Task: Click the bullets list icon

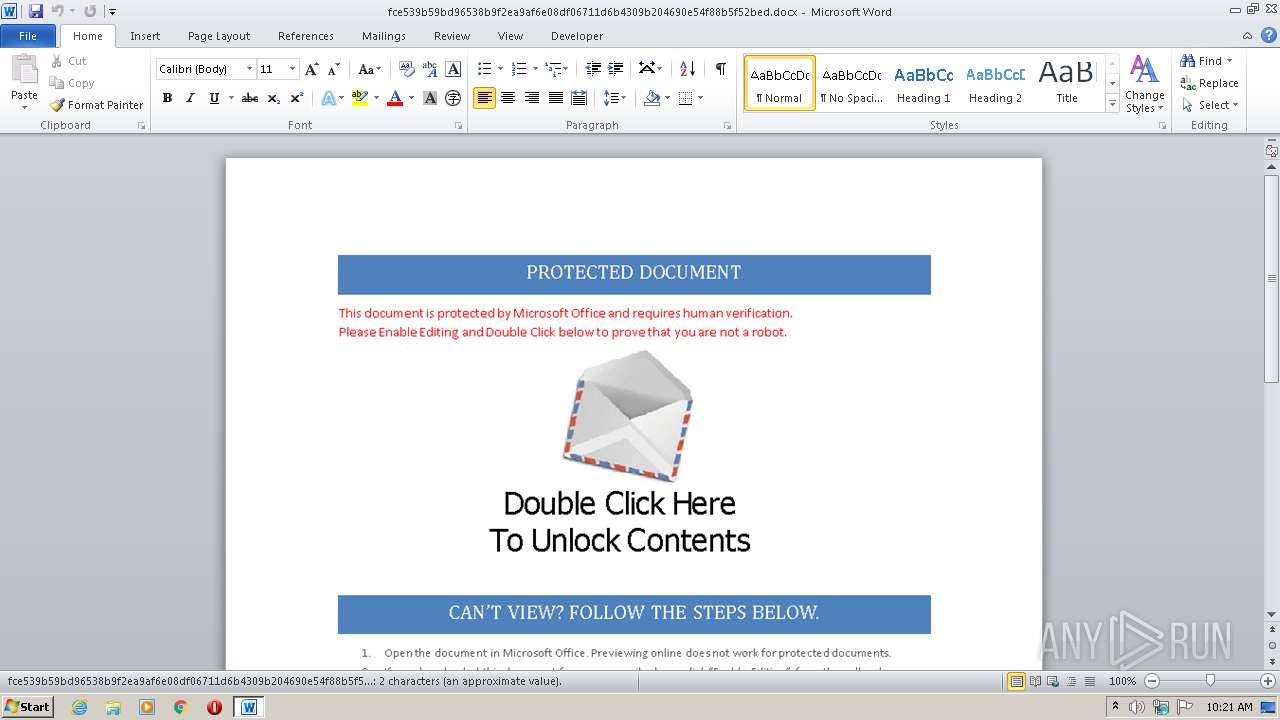Action: pos(484,69)
